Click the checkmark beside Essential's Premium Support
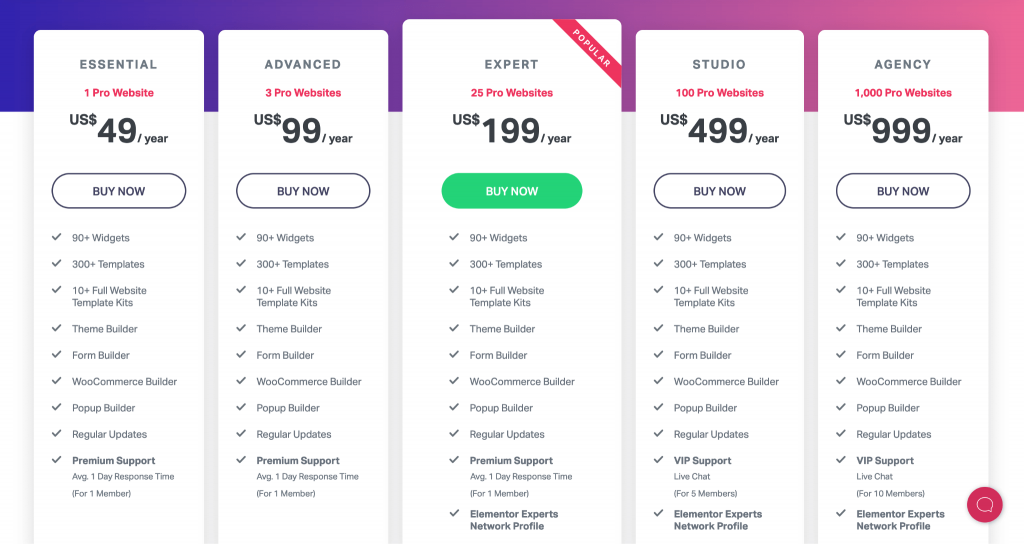 pos(57,460)
